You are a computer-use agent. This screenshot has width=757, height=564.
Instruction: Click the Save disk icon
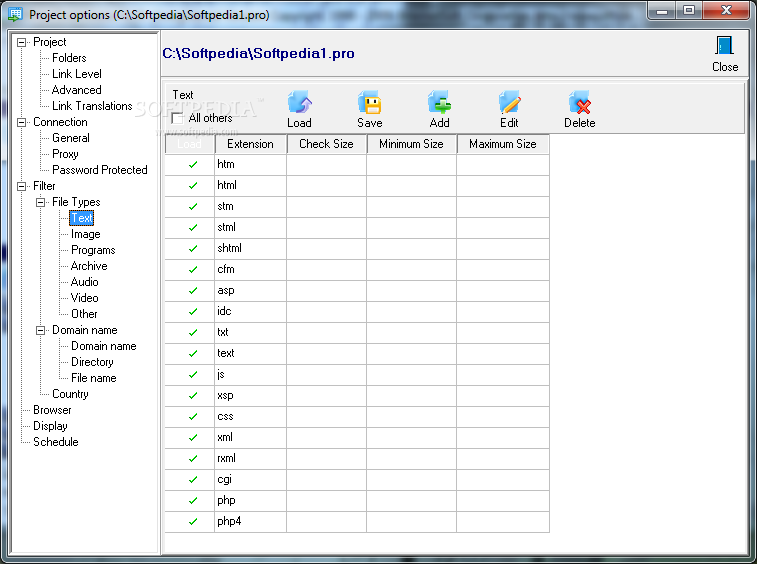(x=370, y=102)
